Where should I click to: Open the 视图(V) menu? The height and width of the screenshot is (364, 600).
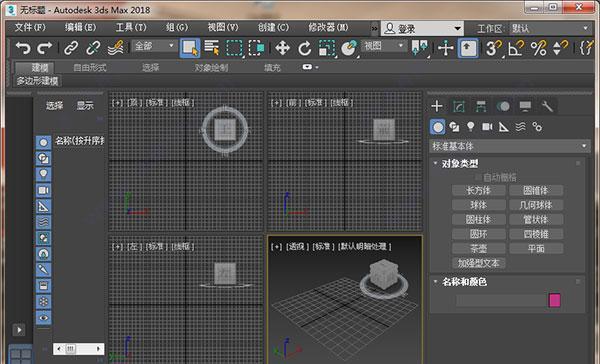[223, 27]
